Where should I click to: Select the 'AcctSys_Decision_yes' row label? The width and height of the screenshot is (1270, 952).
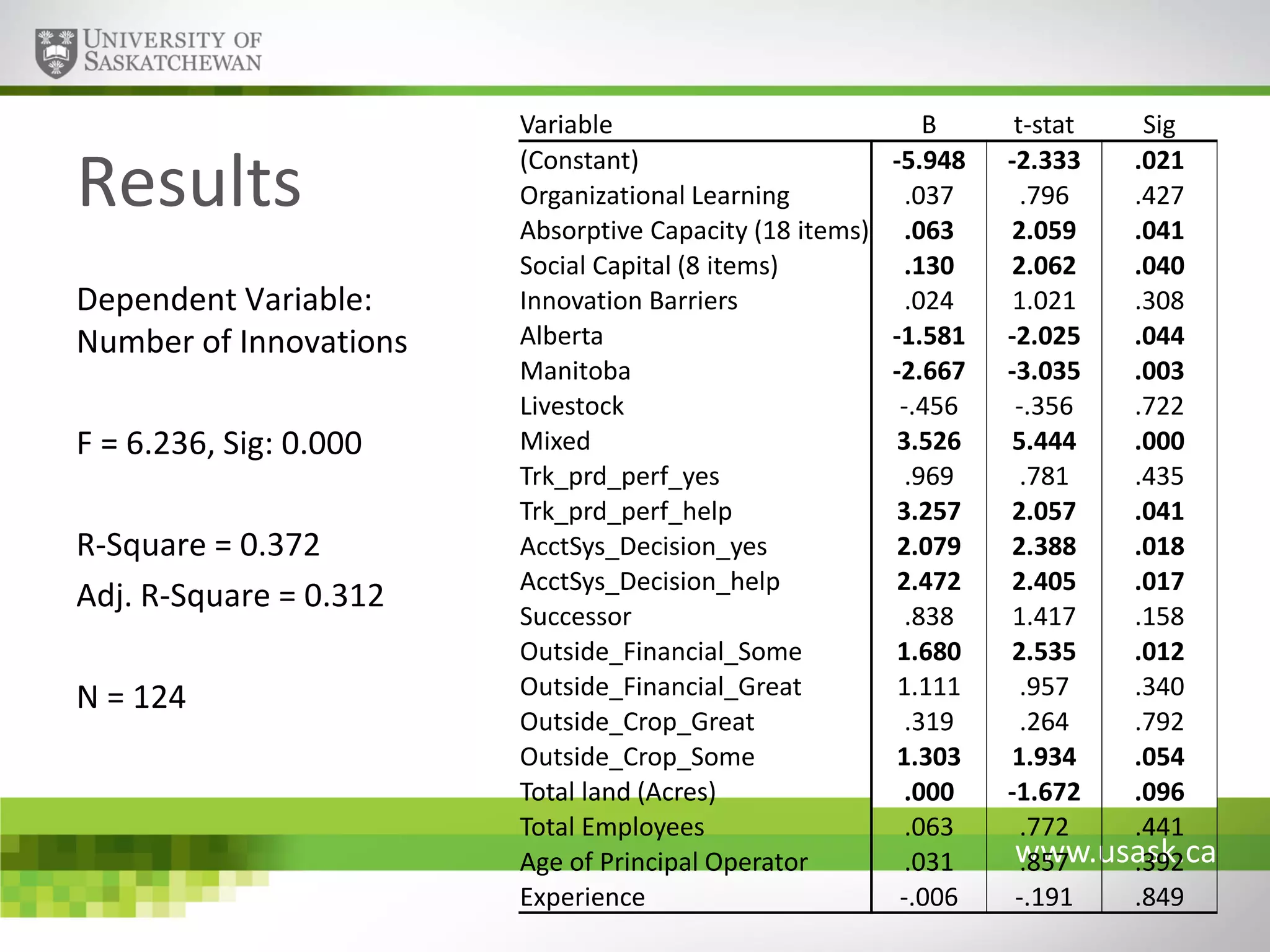pyautogui.click(x=643, y=547)
